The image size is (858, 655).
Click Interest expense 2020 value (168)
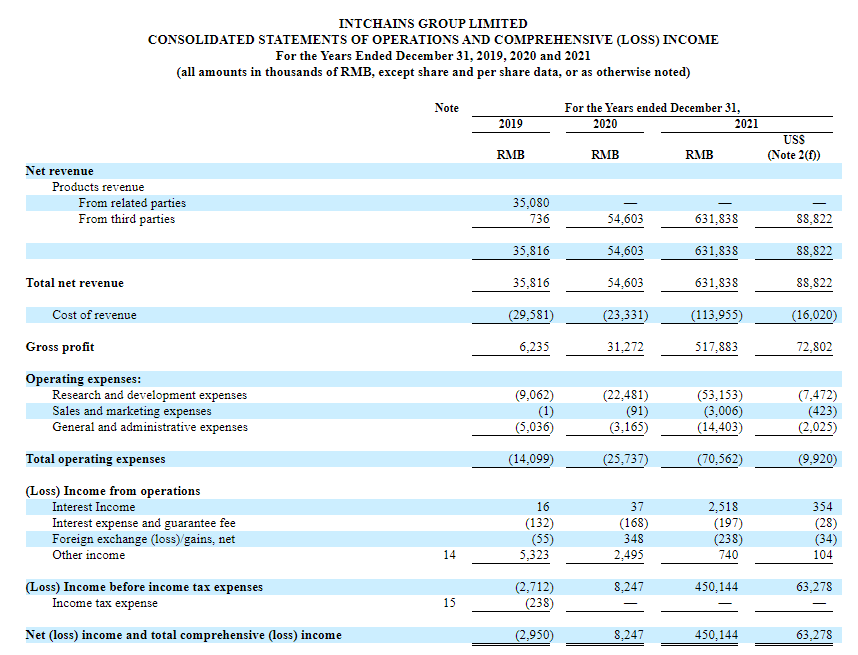634,523
